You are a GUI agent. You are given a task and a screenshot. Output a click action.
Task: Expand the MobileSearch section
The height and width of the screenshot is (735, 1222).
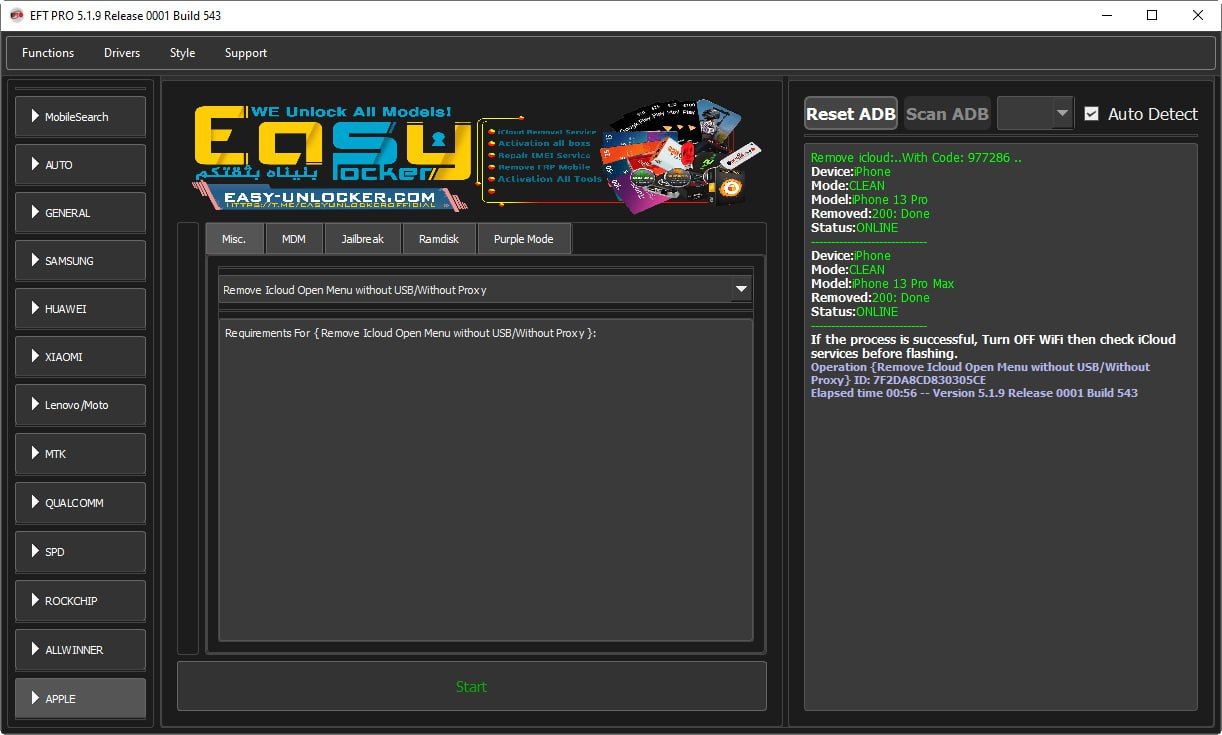coord(80,117)
